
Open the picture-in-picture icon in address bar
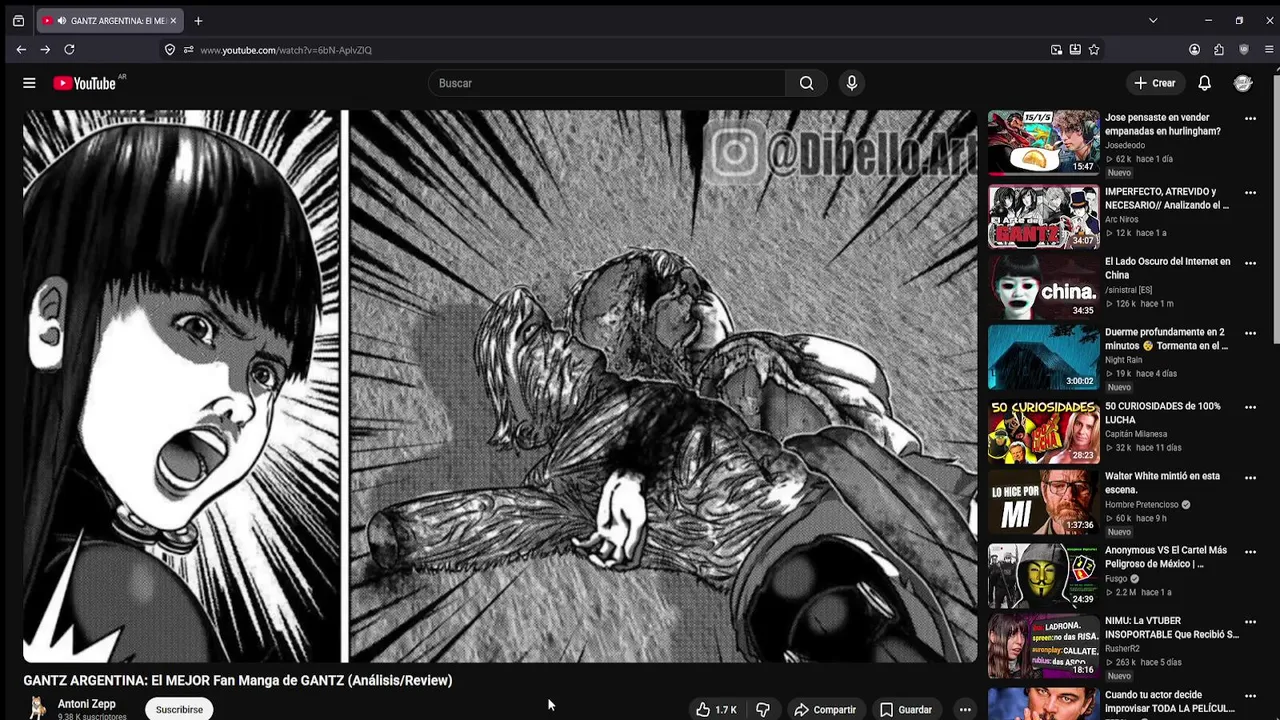tap(1056, 49)
